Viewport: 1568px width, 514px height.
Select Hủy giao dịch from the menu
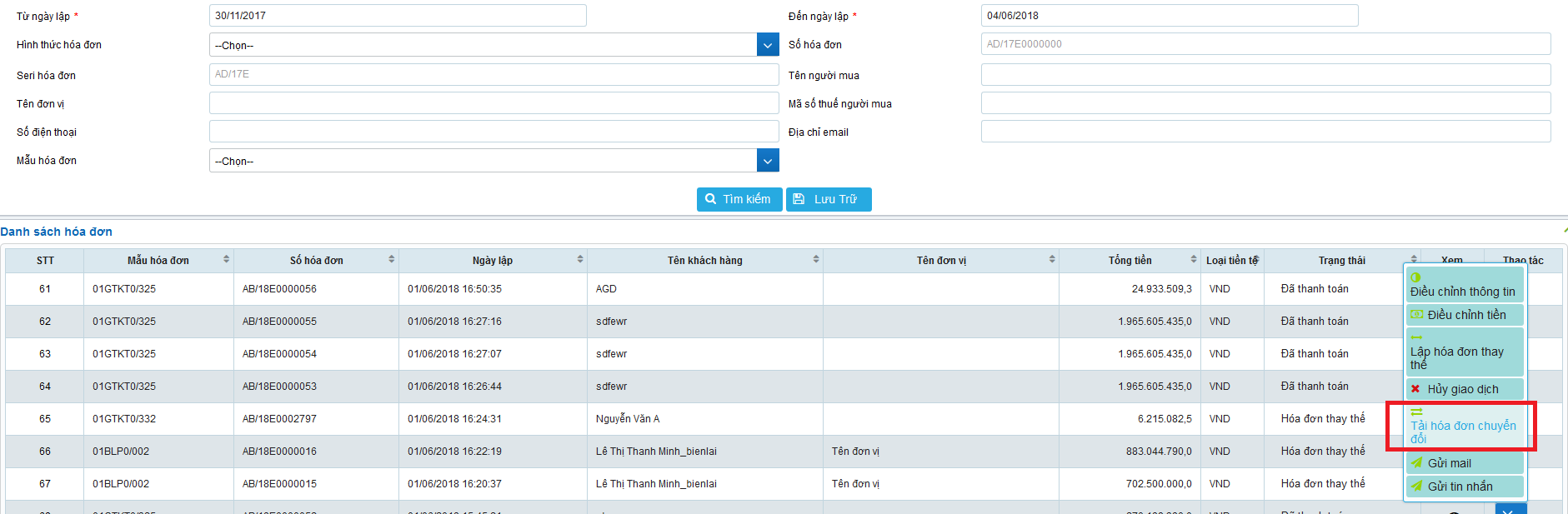(1463, 389)
